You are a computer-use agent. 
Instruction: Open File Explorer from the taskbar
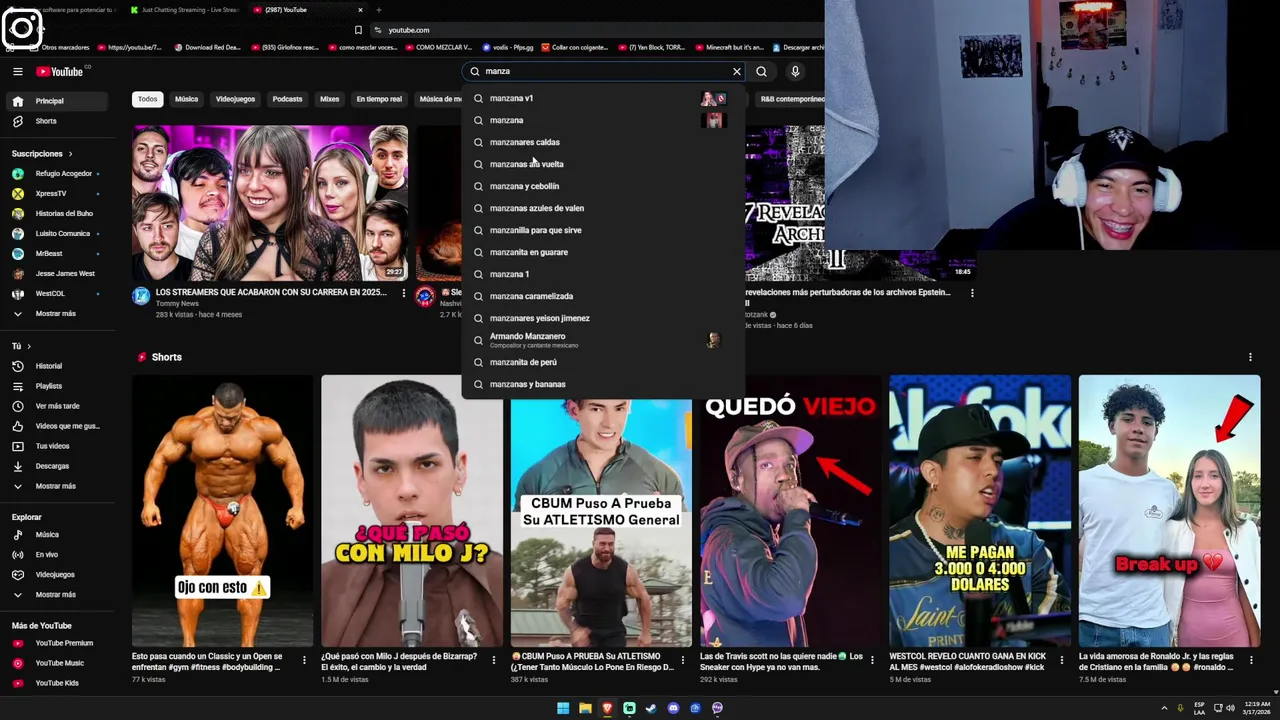tap(585, 708)
